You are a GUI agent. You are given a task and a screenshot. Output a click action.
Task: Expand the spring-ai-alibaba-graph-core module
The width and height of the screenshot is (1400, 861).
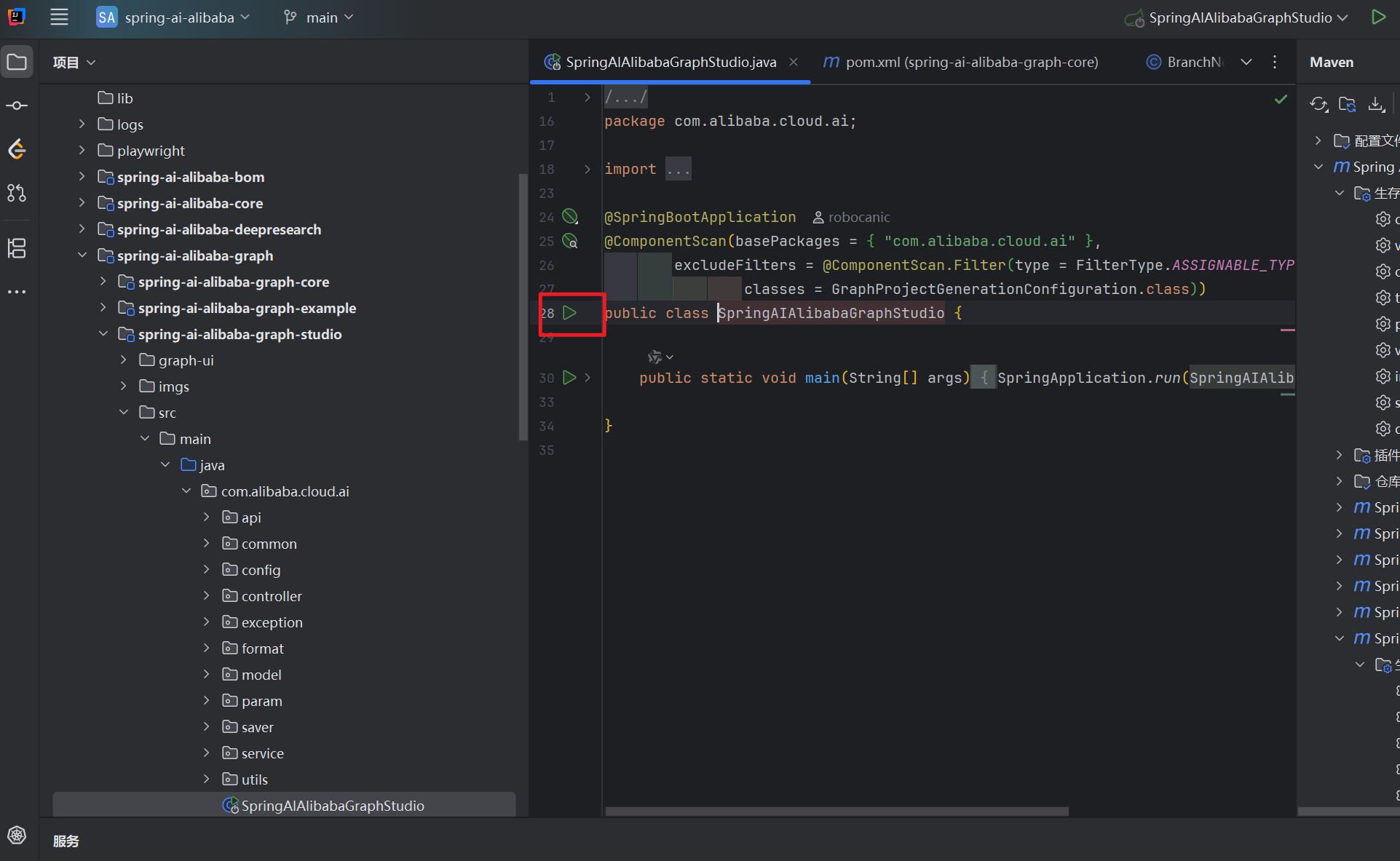[103, 282]
